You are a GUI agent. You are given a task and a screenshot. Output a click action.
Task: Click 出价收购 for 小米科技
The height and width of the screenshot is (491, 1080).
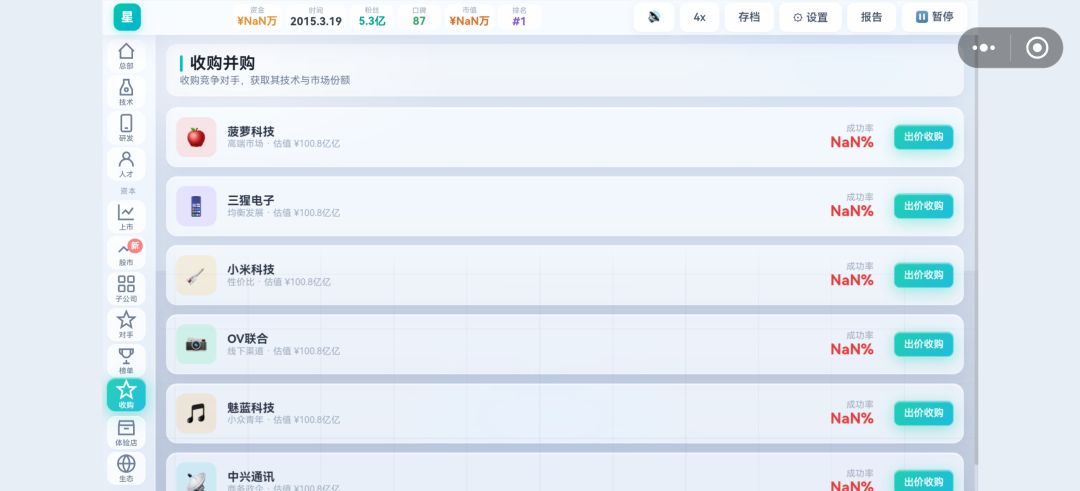click(924, 275)
